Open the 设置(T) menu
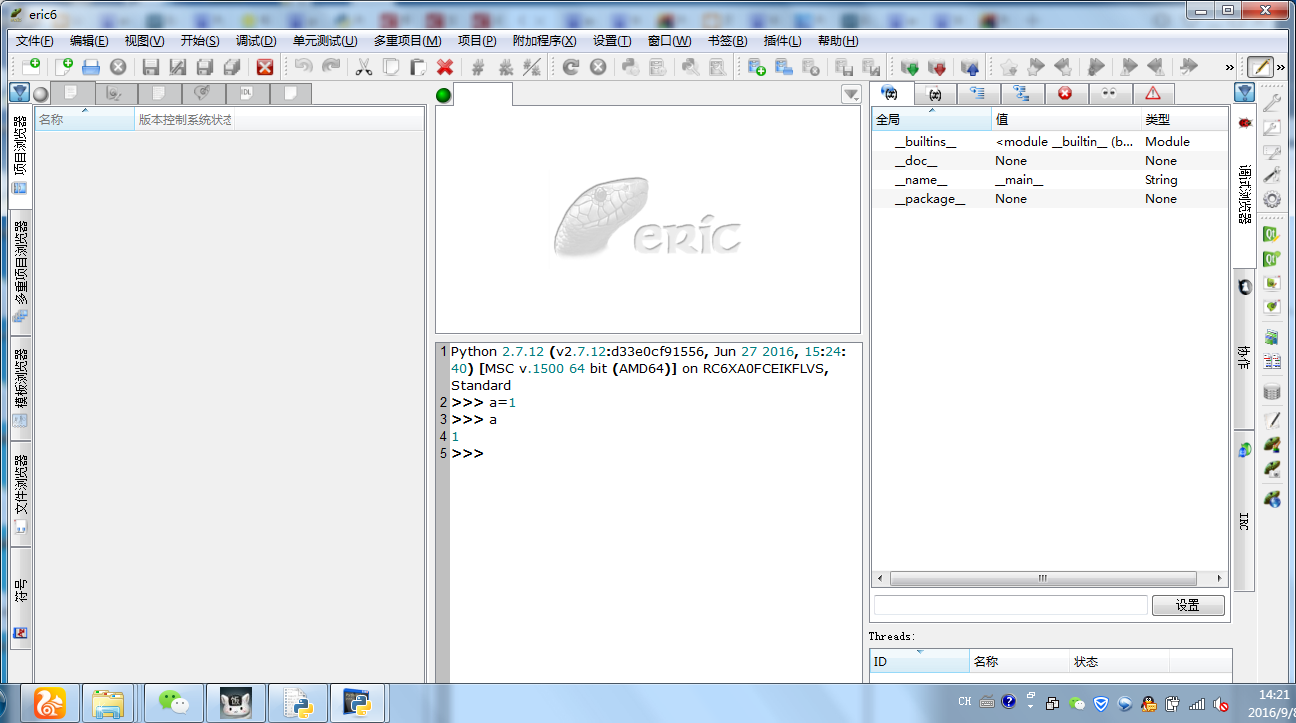Screen dimensions: 1296x723 point(612,41)
